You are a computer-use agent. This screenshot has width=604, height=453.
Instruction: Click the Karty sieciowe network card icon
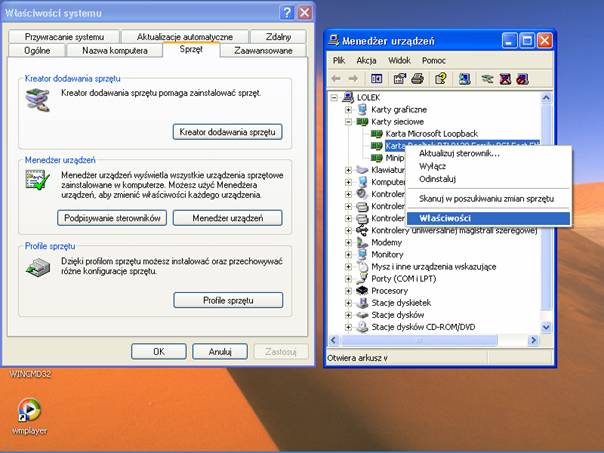click(362, 122)
